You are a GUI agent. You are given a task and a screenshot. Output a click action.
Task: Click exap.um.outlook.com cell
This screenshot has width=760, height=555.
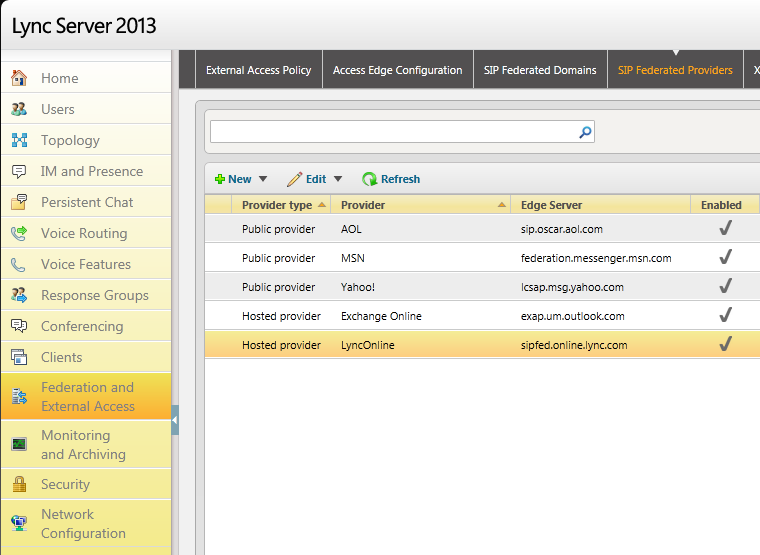(572, 317)
